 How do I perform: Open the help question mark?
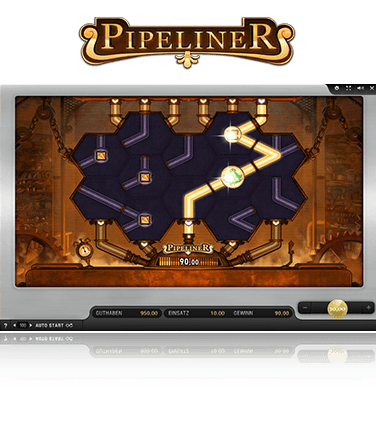click(5, 325)
